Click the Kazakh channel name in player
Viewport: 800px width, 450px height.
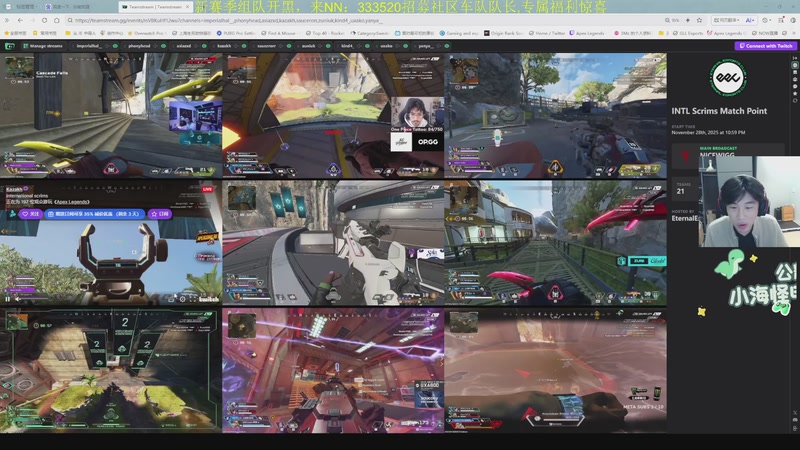(x=14, y=189)
